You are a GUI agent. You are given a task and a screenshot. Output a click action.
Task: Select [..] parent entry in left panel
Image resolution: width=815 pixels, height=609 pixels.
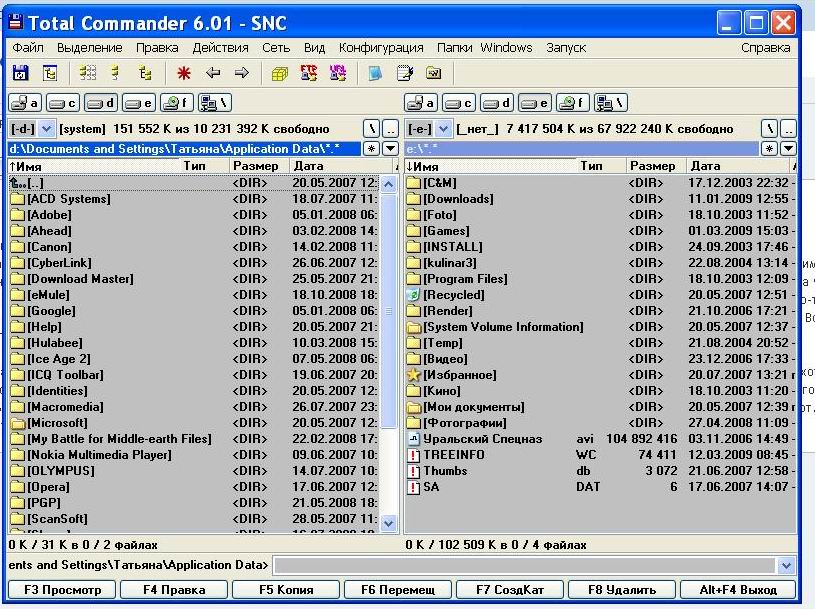[x=194, y=183]
